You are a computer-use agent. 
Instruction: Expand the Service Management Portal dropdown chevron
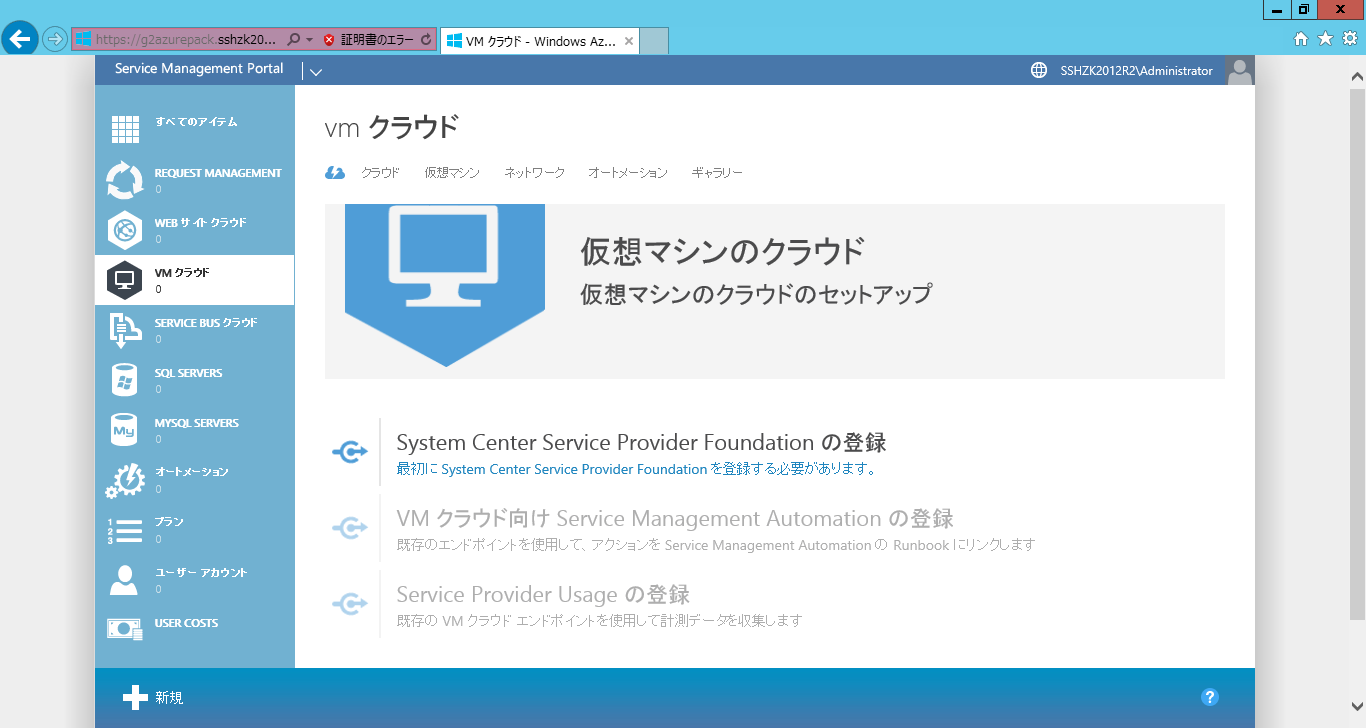[316, 71]
